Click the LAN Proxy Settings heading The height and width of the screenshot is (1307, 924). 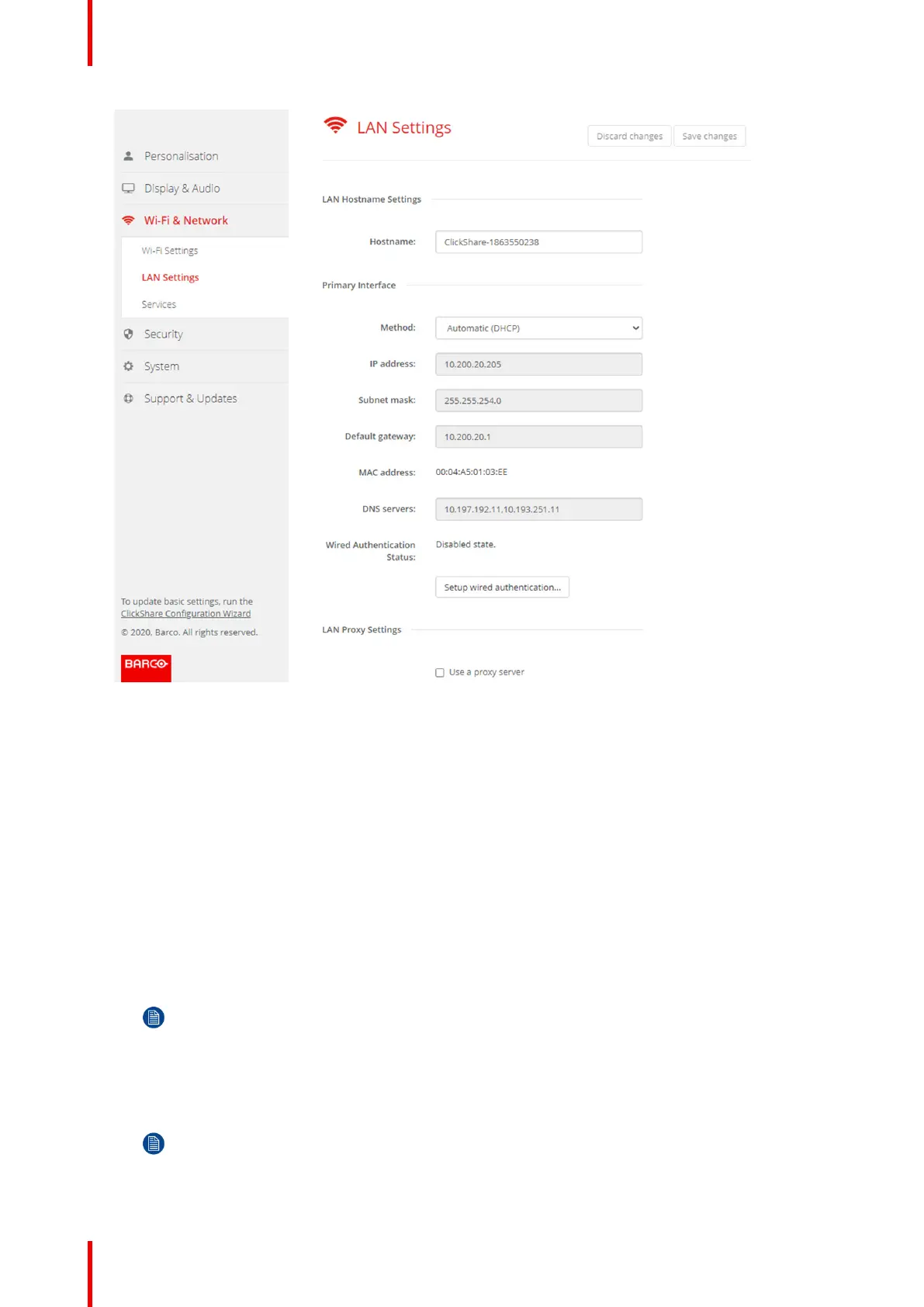point(362,629)
